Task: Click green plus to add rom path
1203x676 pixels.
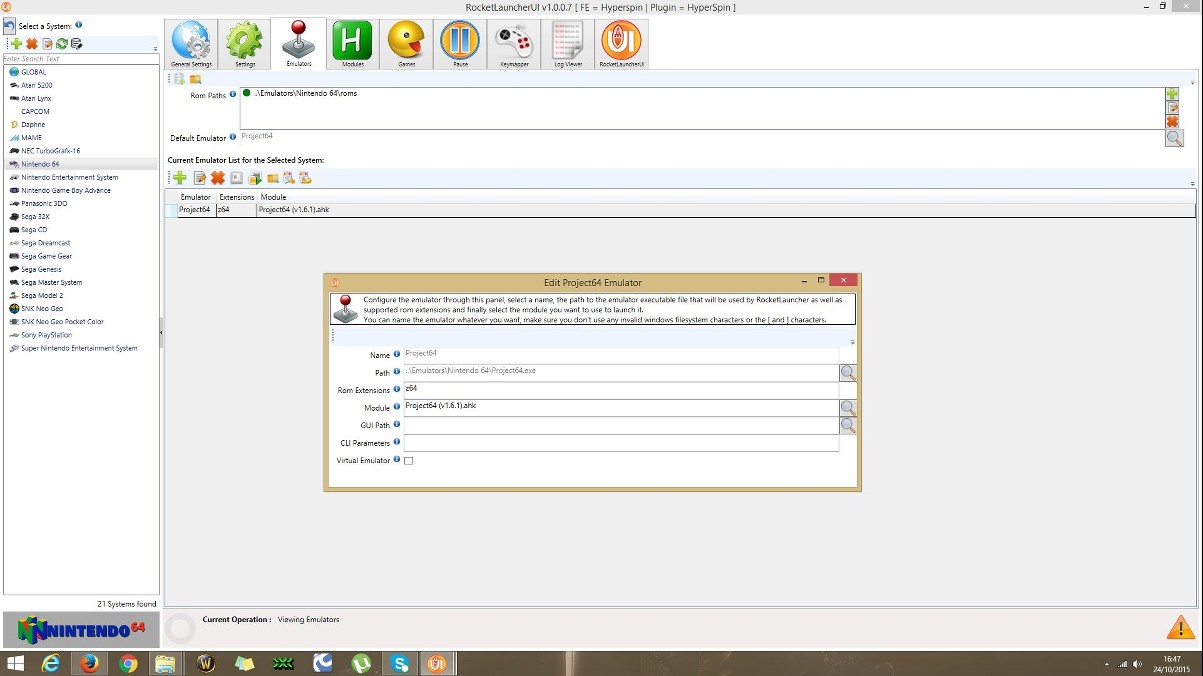Action: pyautogui.click(x=1172, y=94)
